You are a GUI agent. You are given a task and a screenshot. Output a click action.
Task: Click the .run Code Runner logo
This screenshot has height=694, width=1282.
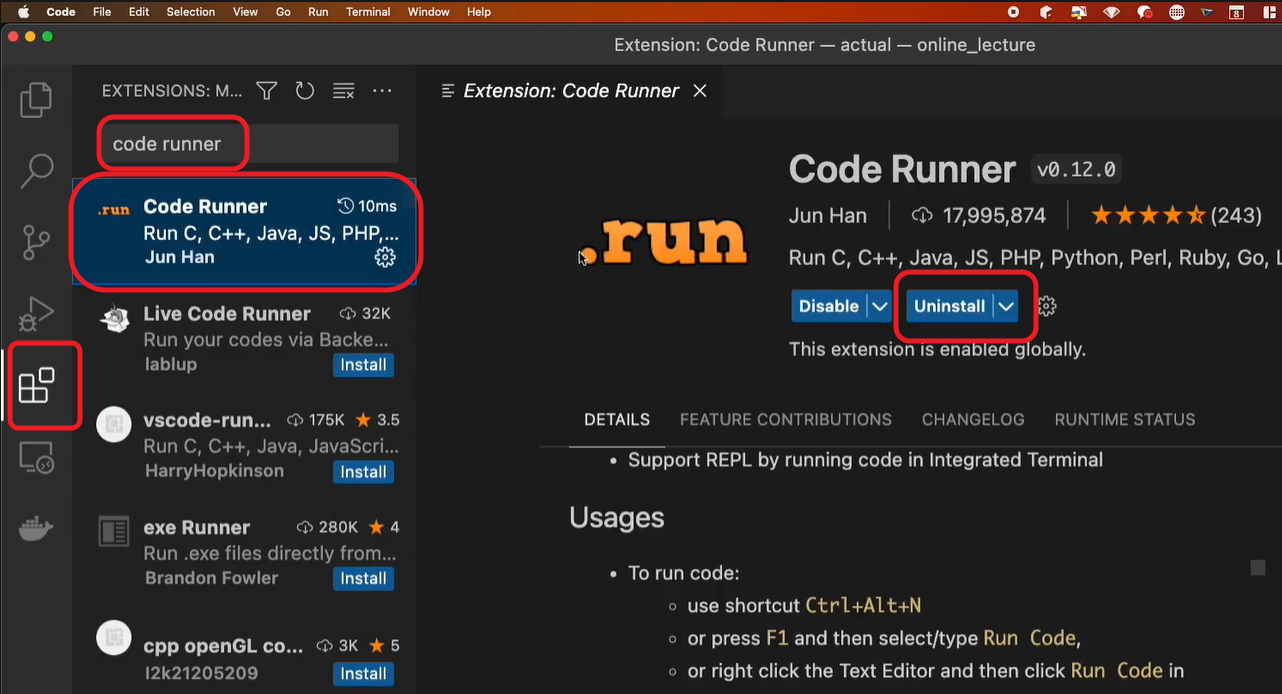[663, 242]
